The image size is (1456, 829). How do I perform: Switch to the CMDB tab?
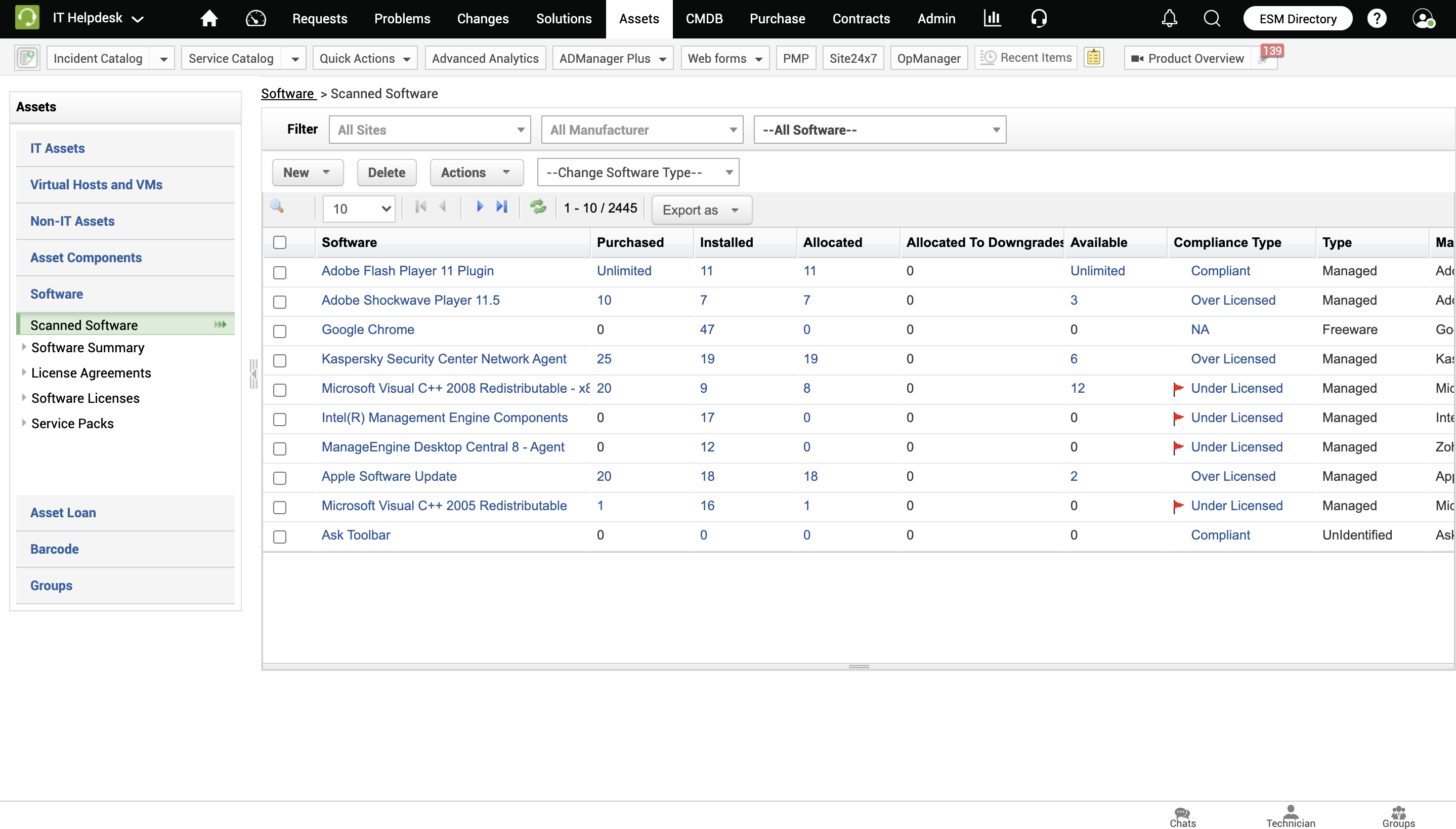pos(704,19)
